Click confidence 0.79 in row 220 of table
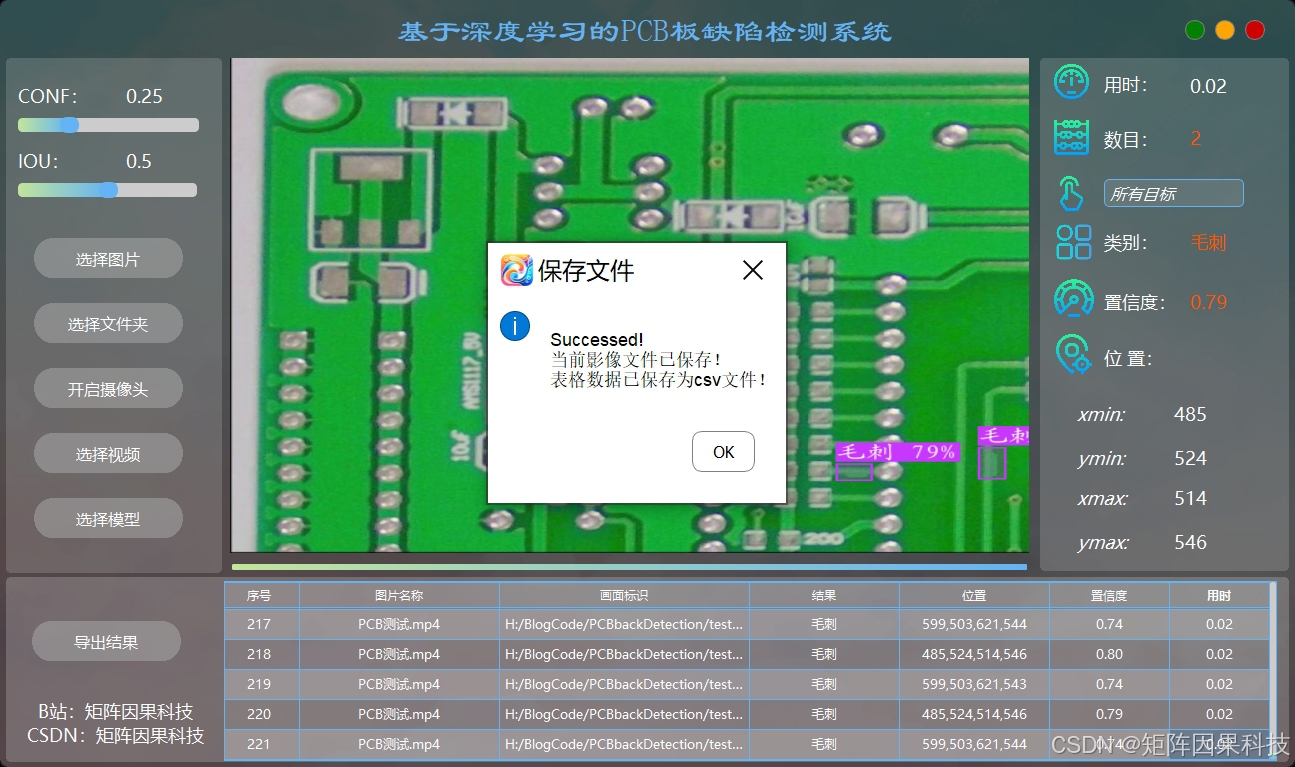Image resolution: width=1295 pixels, height=767 pixels. coord(1109,714)
